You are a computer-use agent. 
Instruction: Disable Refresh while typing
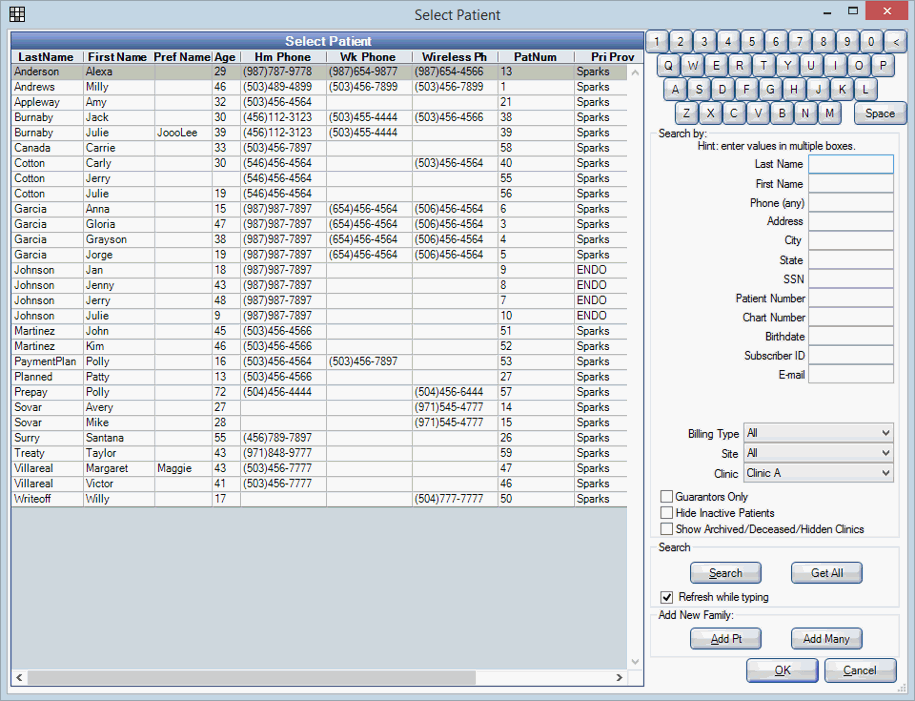click(666, 597)
